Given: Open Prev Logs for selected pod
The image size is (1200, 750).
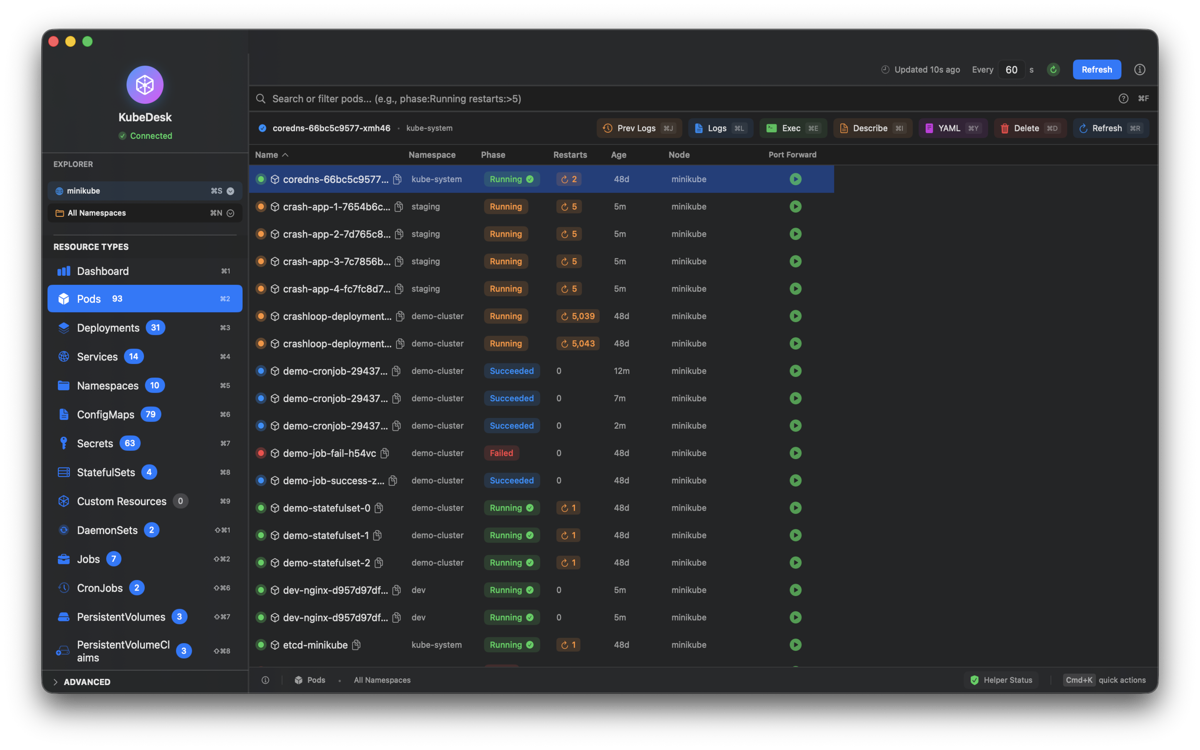Looking at the screenshot, I should pyautogui.click(x=638, y=128).
